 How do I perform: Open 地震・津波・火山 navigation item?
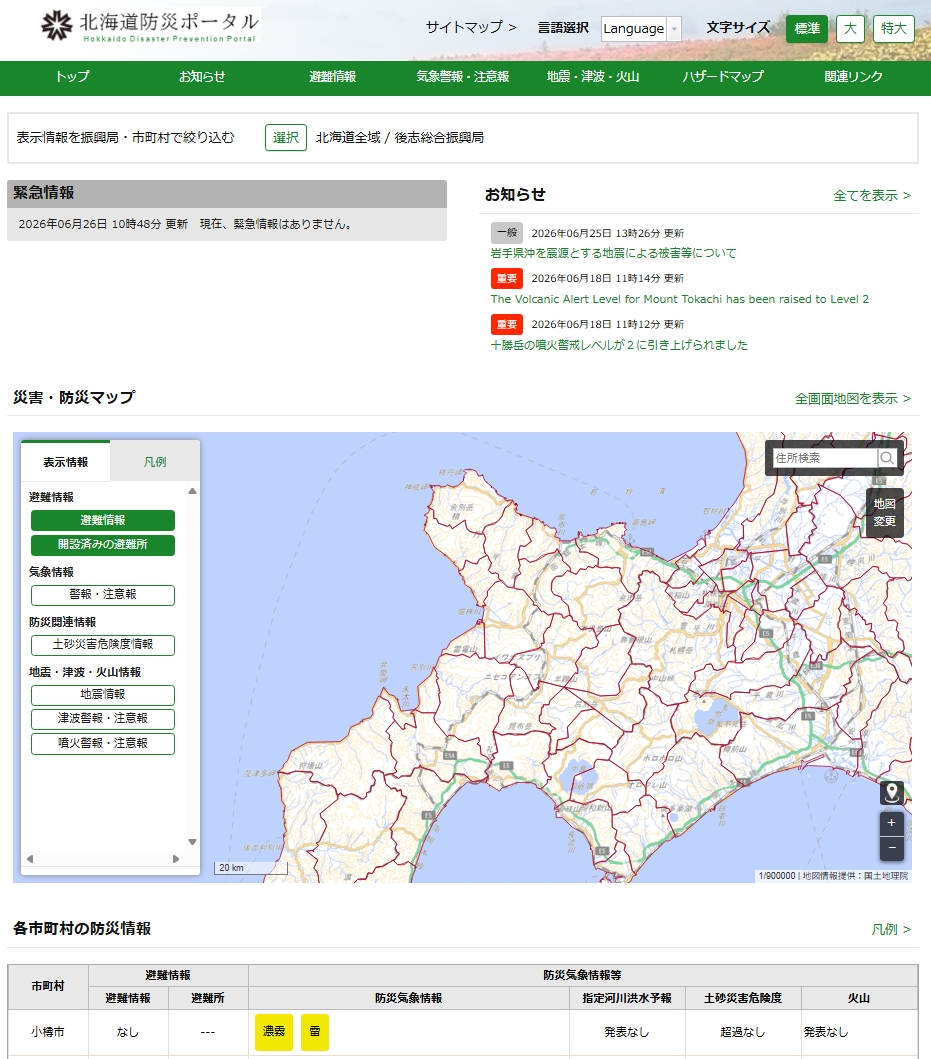point(593,77)
